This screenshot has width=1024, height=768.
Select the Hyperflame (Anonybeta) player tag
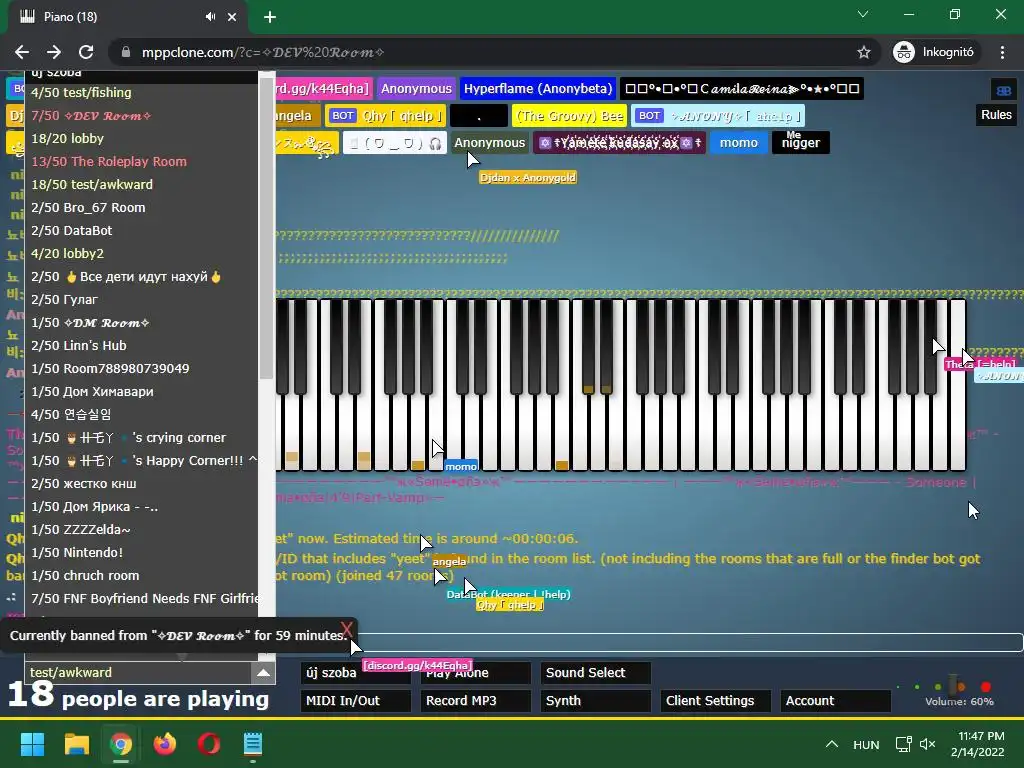(538, 89)
